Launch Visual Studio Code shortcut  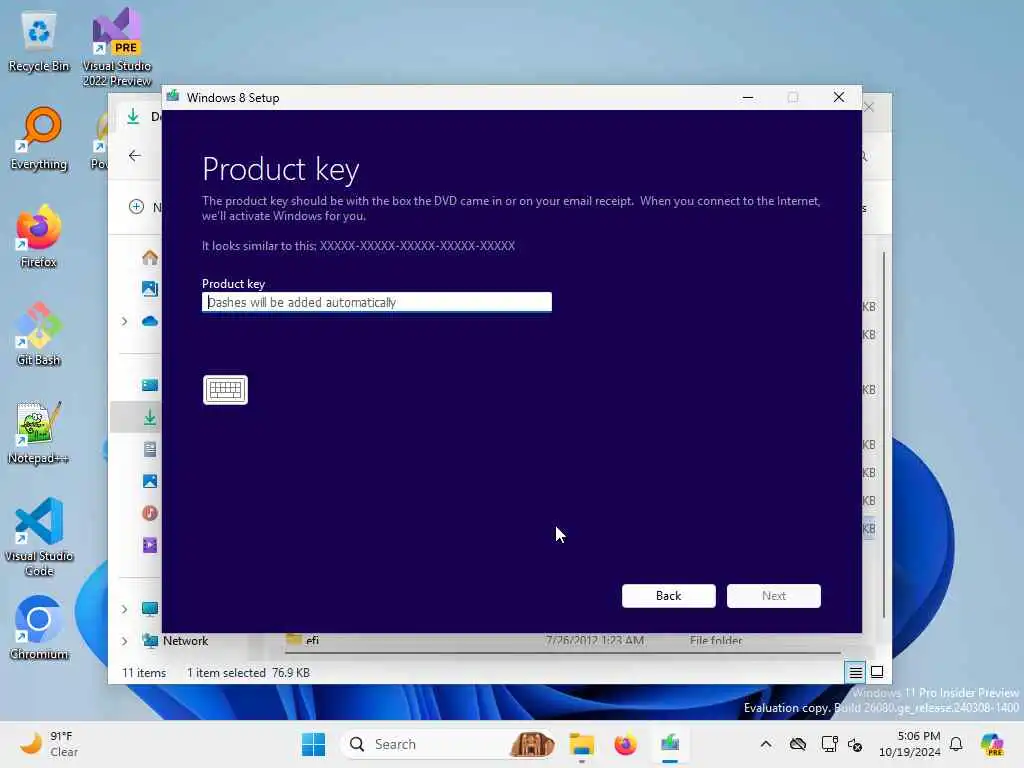point(39,537)
